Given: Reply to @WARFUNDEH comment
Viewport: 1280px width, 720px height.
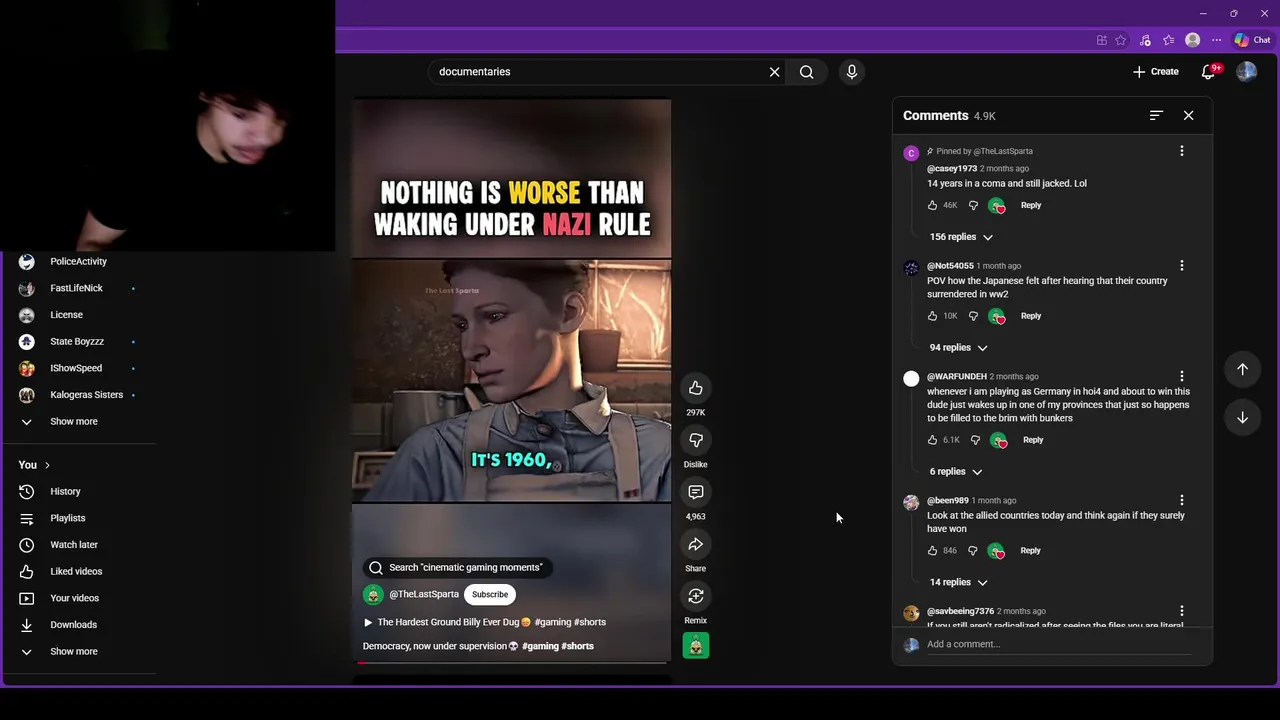Looking at the screenshot, I should [x=1033, y=440].
